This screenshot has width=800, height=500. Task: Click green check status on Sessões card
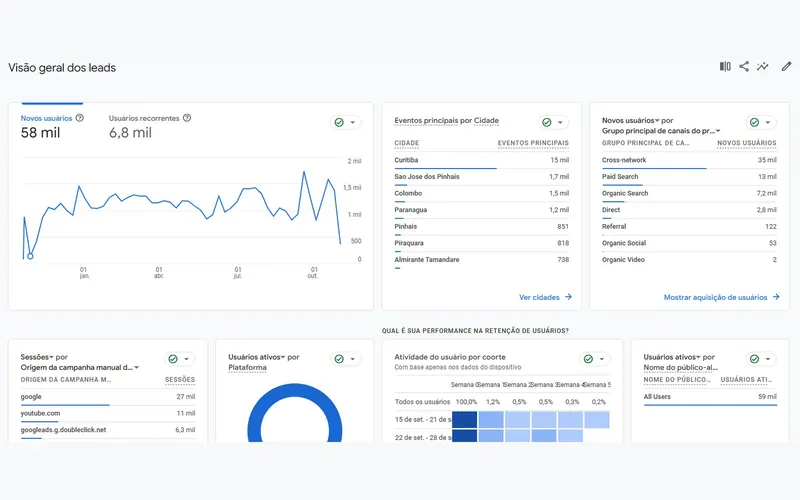coord(173,359)
